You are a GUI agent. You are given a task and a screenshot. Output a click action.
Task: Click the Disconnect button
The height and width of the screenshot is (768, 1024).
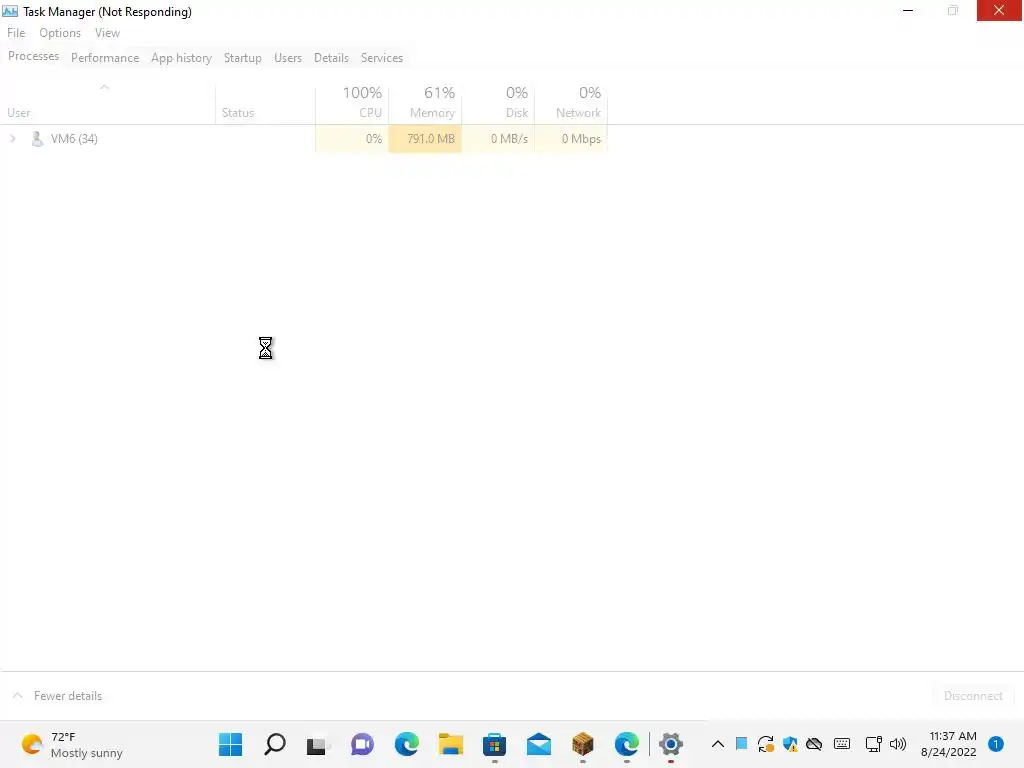point(972,696)
